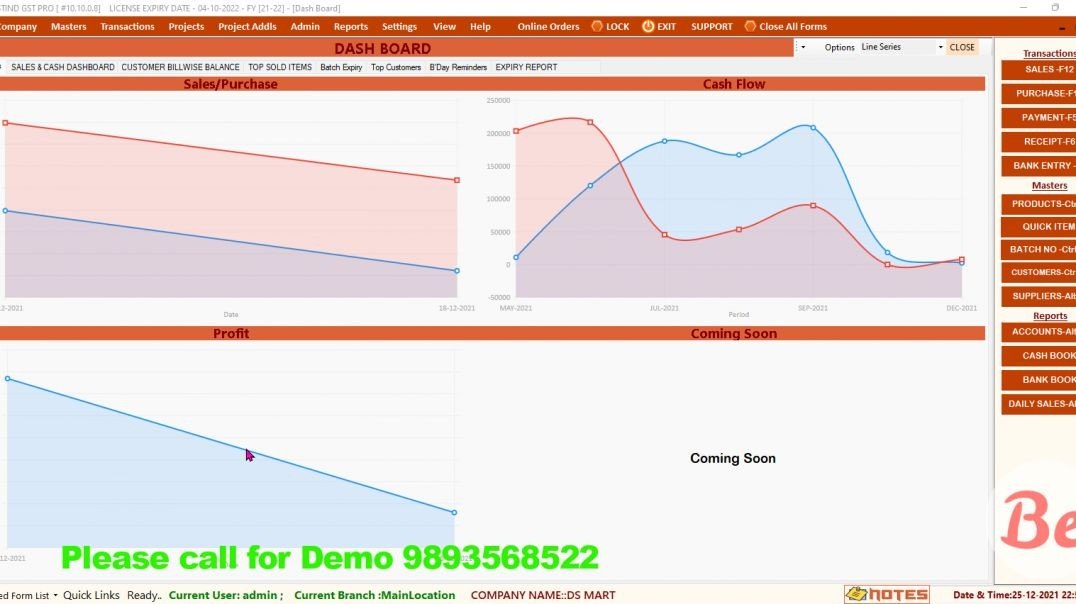Click SUPPORT in the menu bar
The width and height of the screenshot is (1076, 604).
coord(711,26)
